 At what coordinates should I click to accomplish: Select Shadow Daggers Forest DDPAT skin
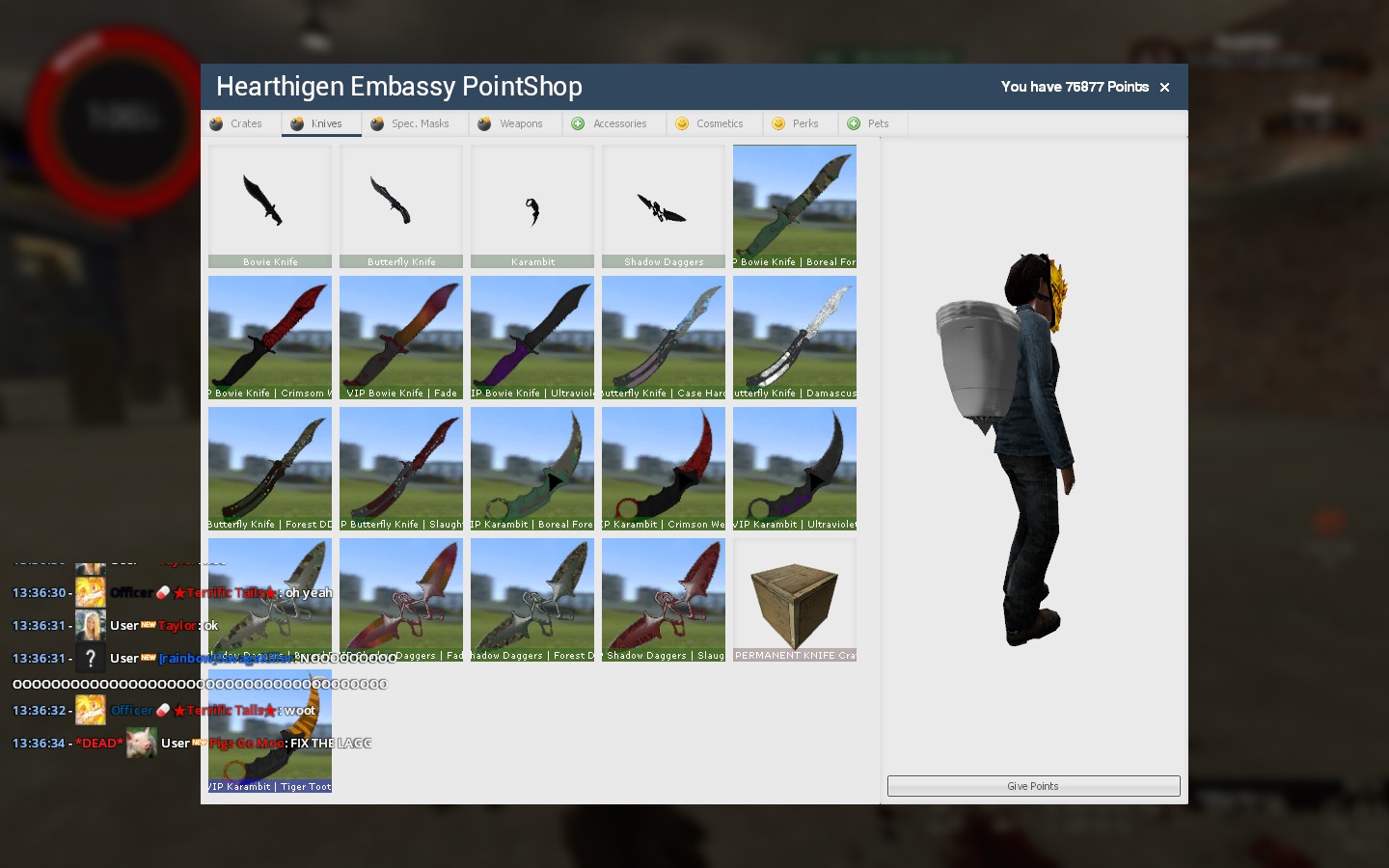pos(532,600)
